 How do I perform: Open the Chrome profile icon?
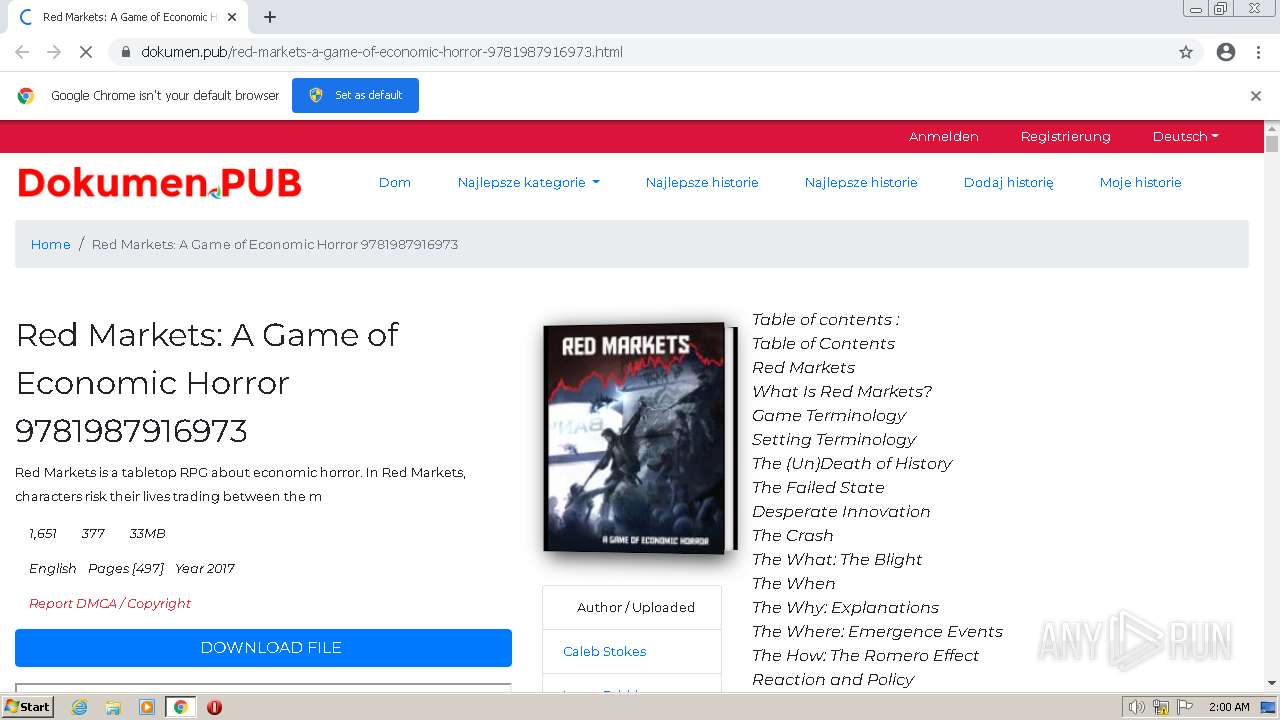point(1226,52)
